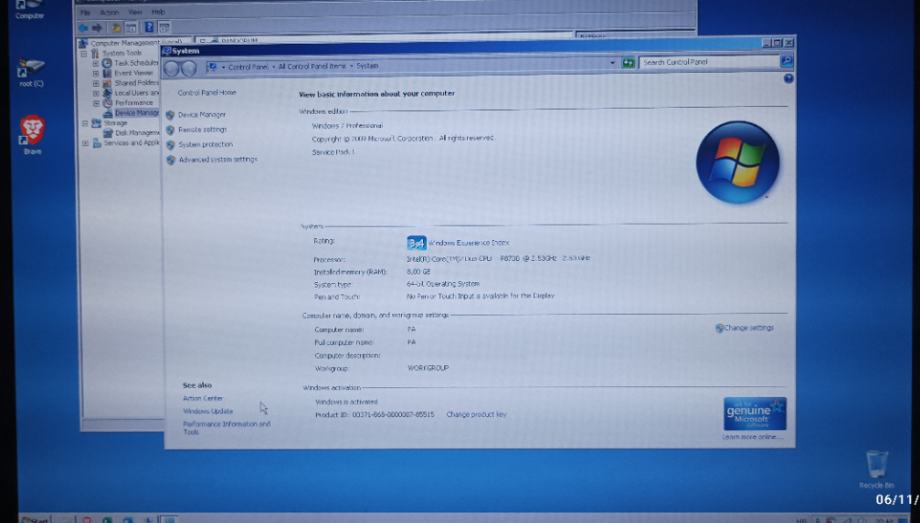Click the Show/Hide console tree toolbar icon
Viewport: 920px width, 523px height.
point(131,28)
